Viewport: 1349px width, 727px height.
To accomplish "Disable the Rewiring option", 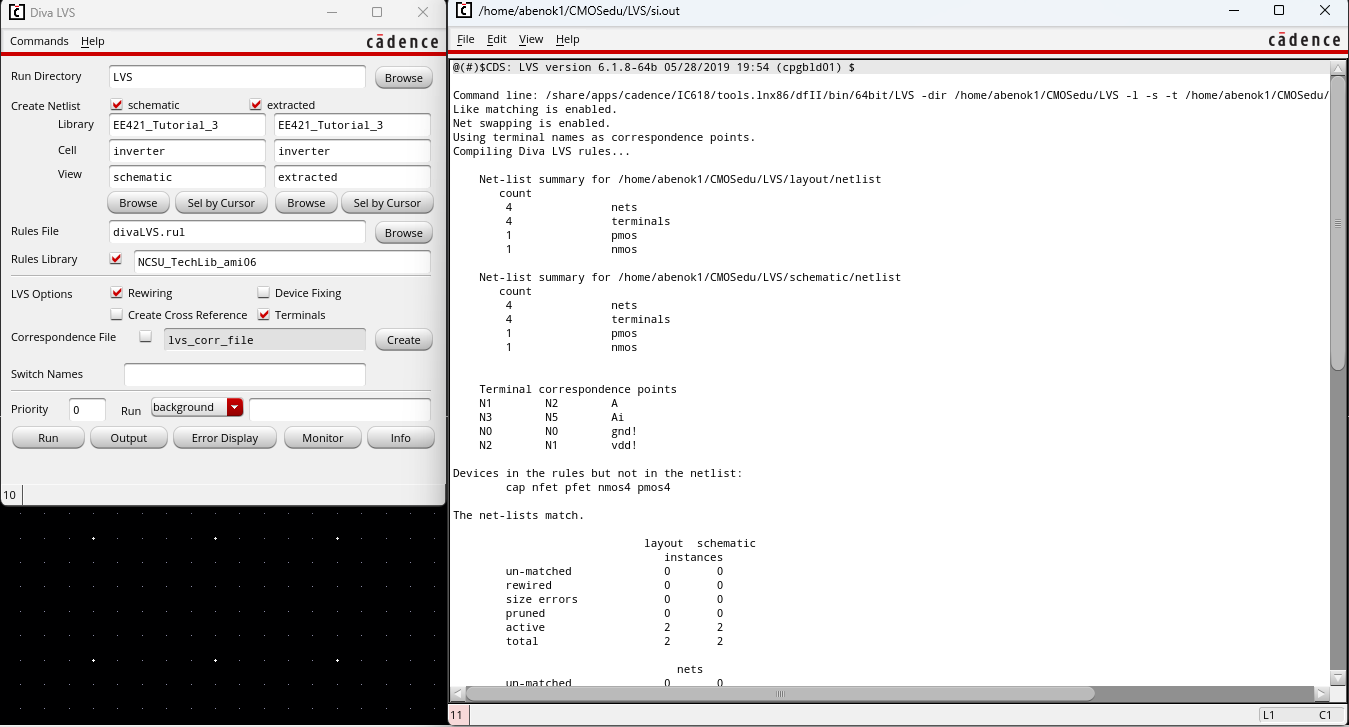I will click(117, 293).
